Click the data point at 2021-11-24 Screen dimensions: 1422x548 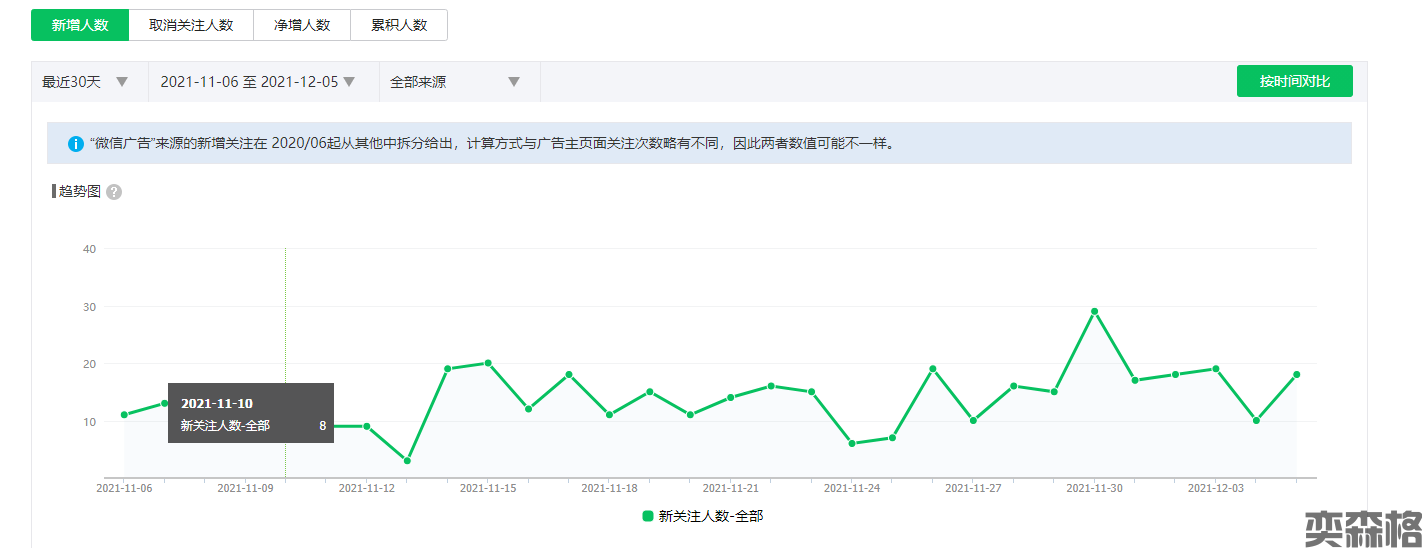click(852, 443)
